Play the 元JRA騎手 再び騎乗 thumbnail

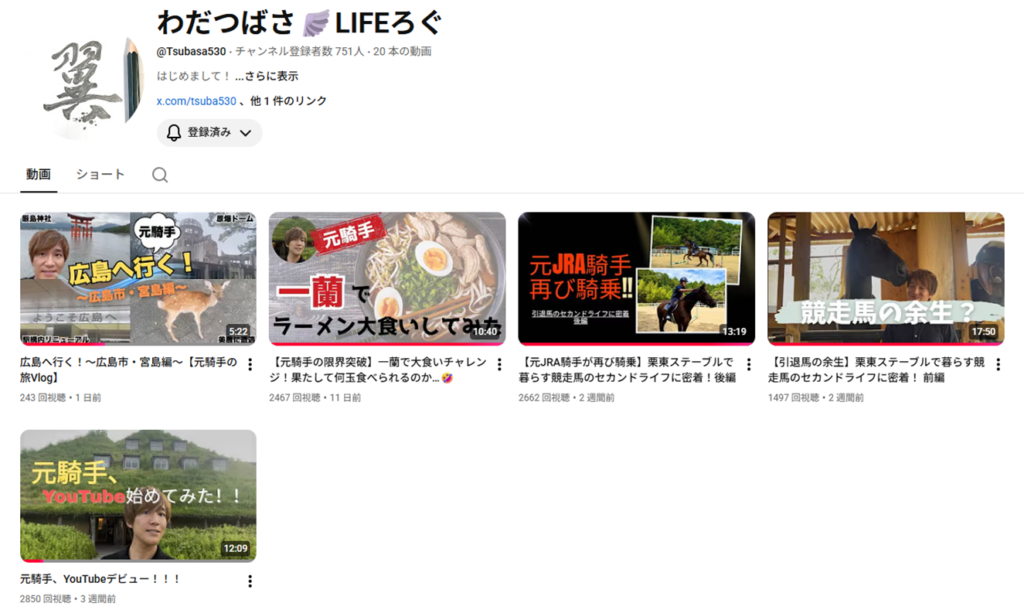pos(636,277)
